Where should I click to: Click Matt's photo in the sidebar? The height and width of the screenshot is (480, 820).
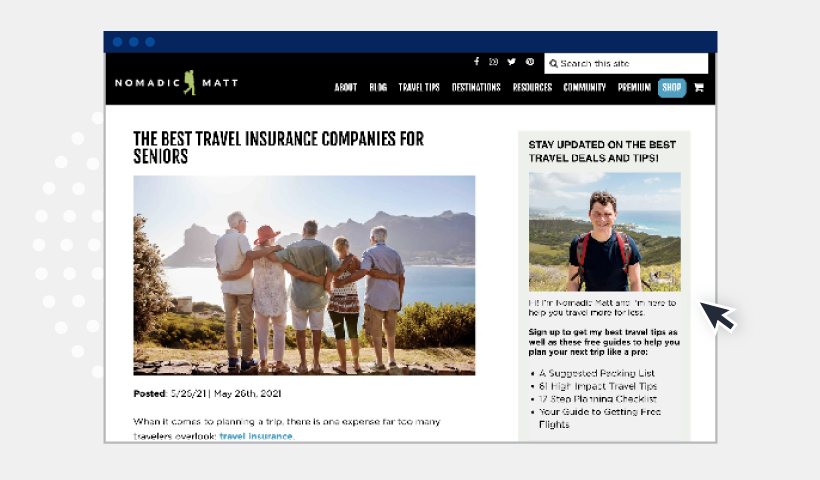coord(605,232)
